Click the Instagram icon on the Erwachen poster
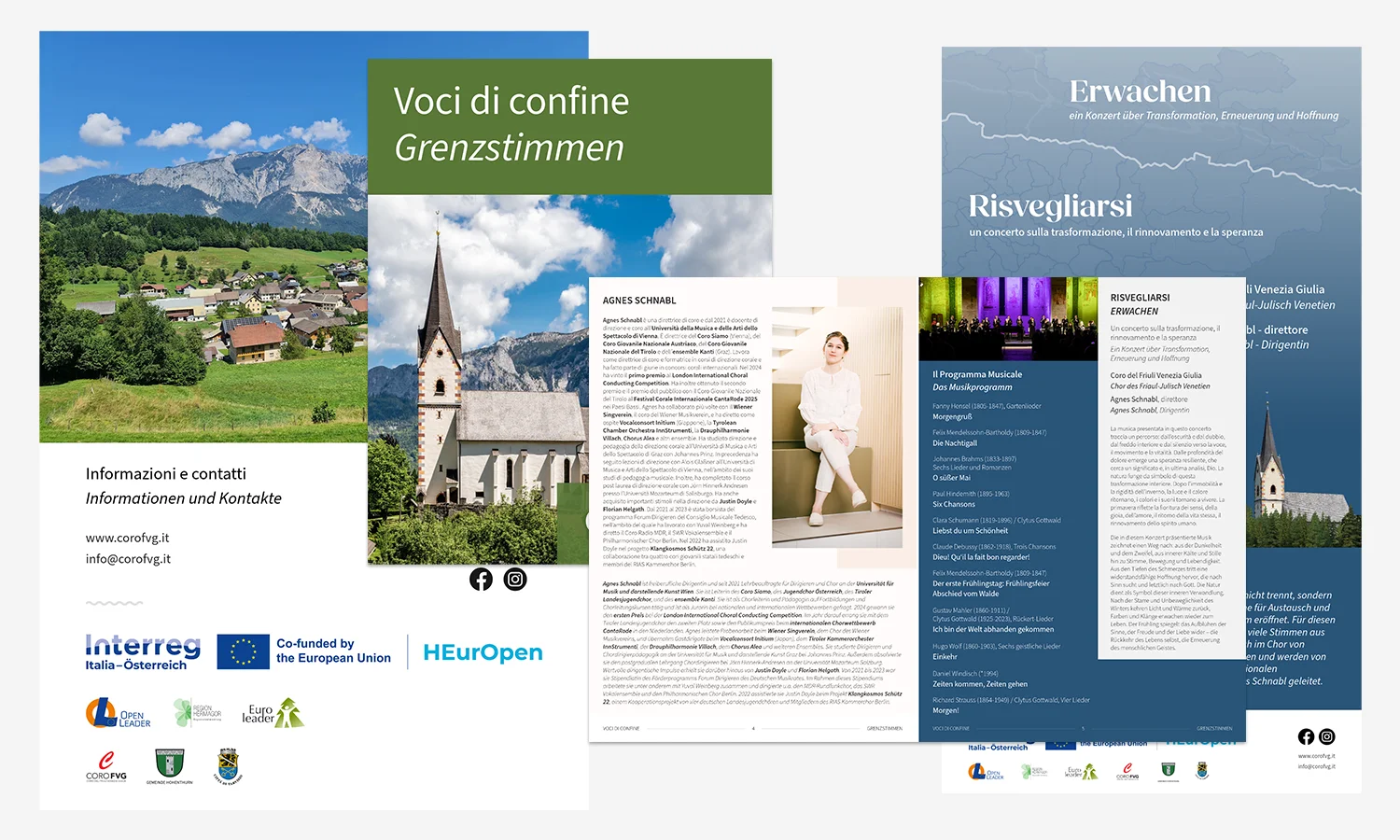 coord(1327,736)
